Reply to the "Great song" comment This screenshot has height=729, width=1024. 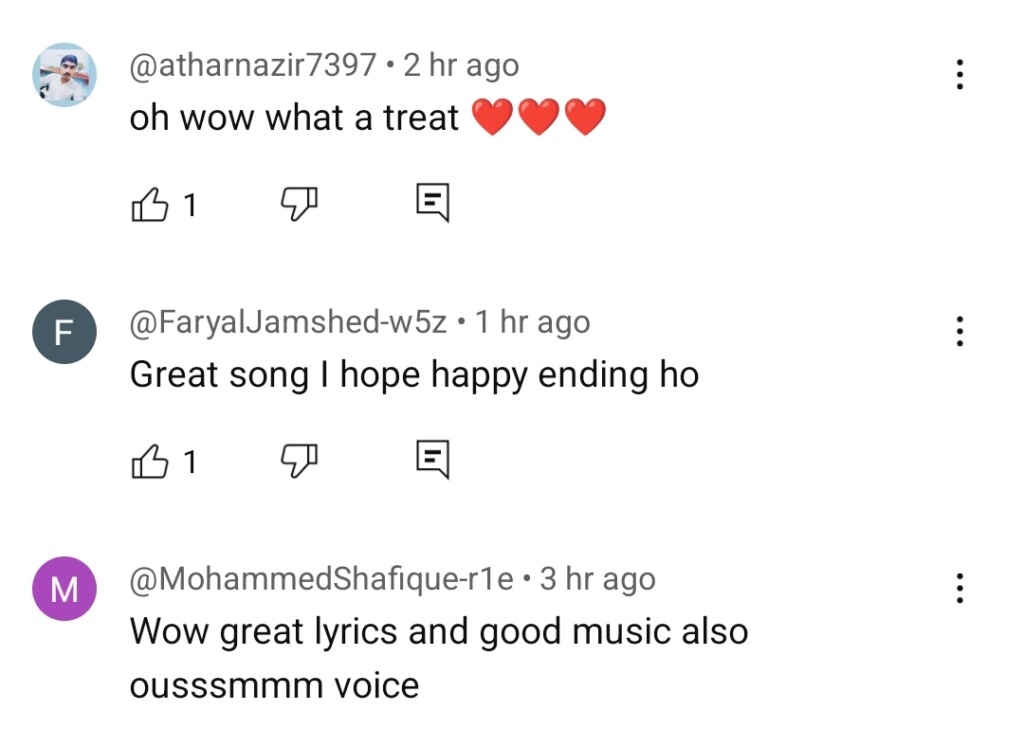[x=432, y=460]
